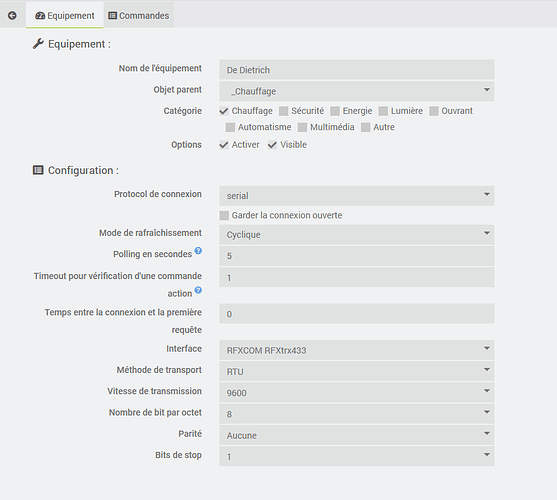Click the Temps entre connexion et requête field
Viewport: 557px width, 500px height.
click(x=357, y=314)
